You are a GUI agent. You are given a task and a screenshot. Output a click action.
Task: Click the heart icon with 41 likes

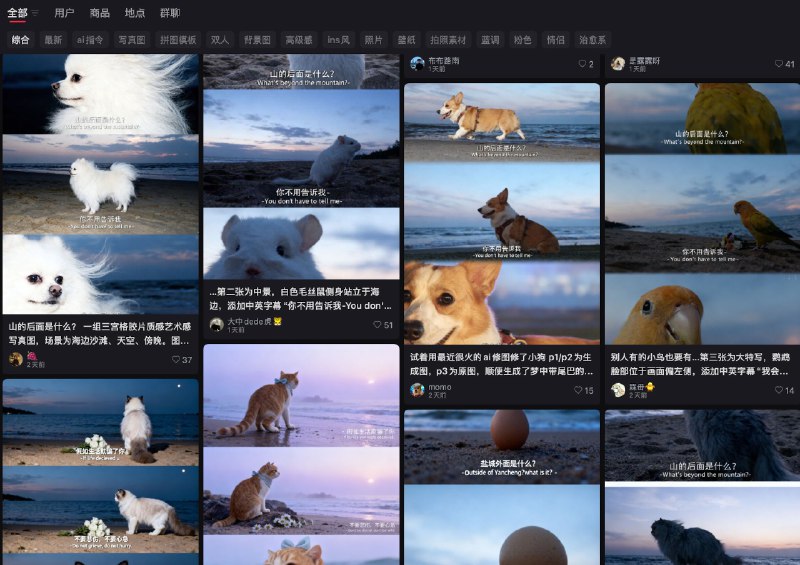(778, 64)
